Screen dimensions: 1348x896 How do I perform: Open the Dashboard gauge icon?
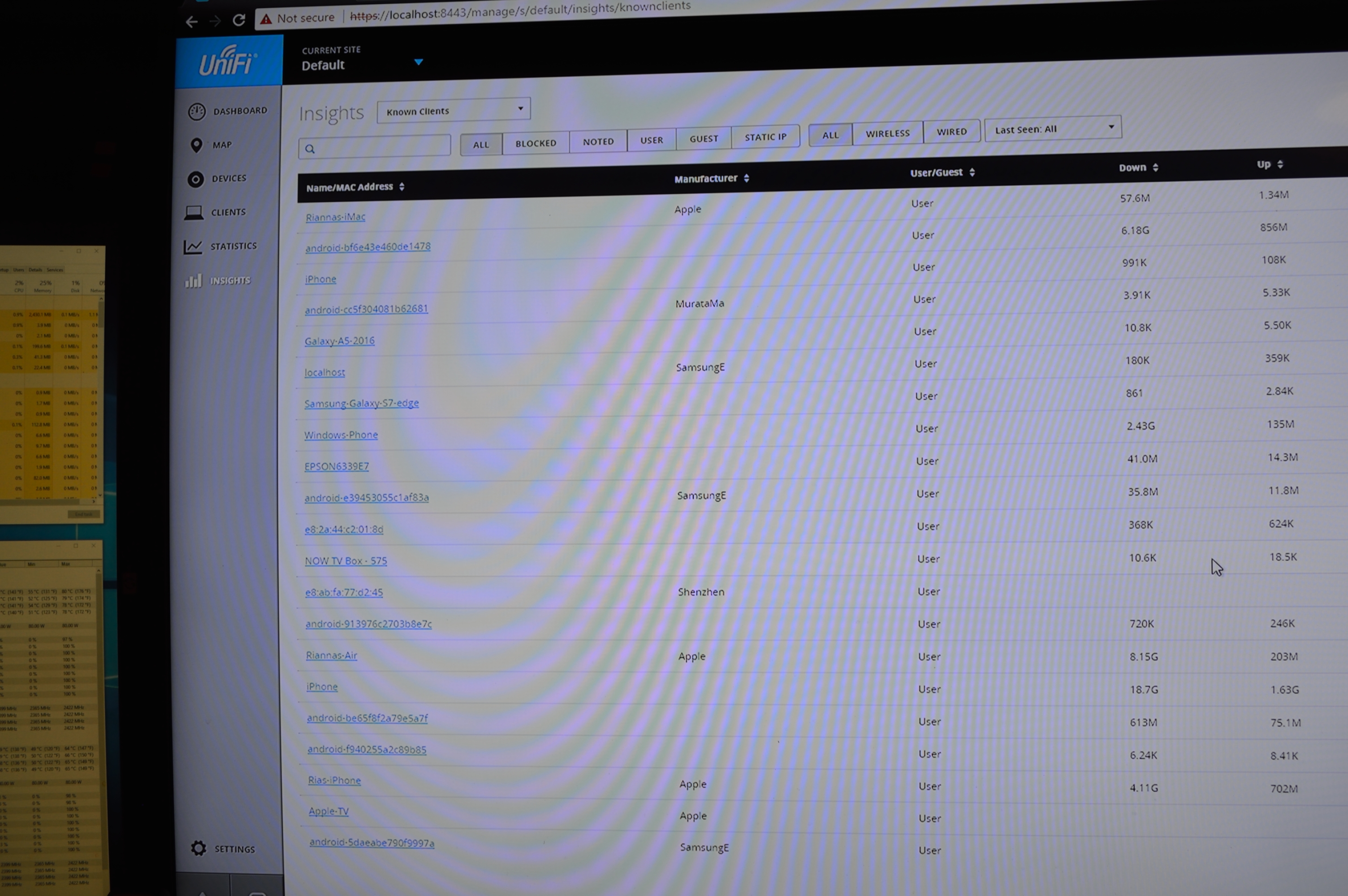tap(197, 112)
